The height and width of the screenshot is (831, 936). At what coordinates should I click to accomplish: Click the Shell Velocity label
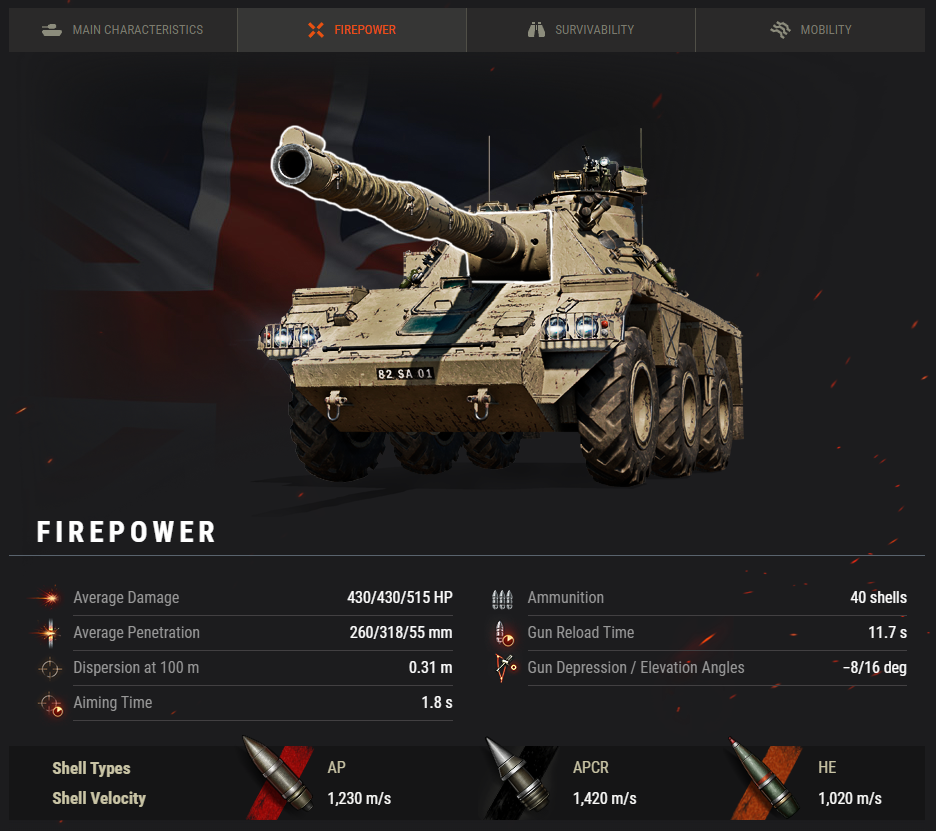(x=99, y=798)
